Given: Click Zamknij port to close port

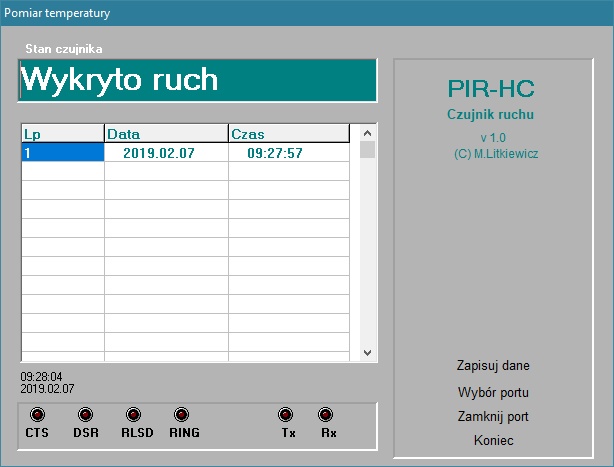Looking at the screenshot, I should pyautogui.click(x=493, y=416).
